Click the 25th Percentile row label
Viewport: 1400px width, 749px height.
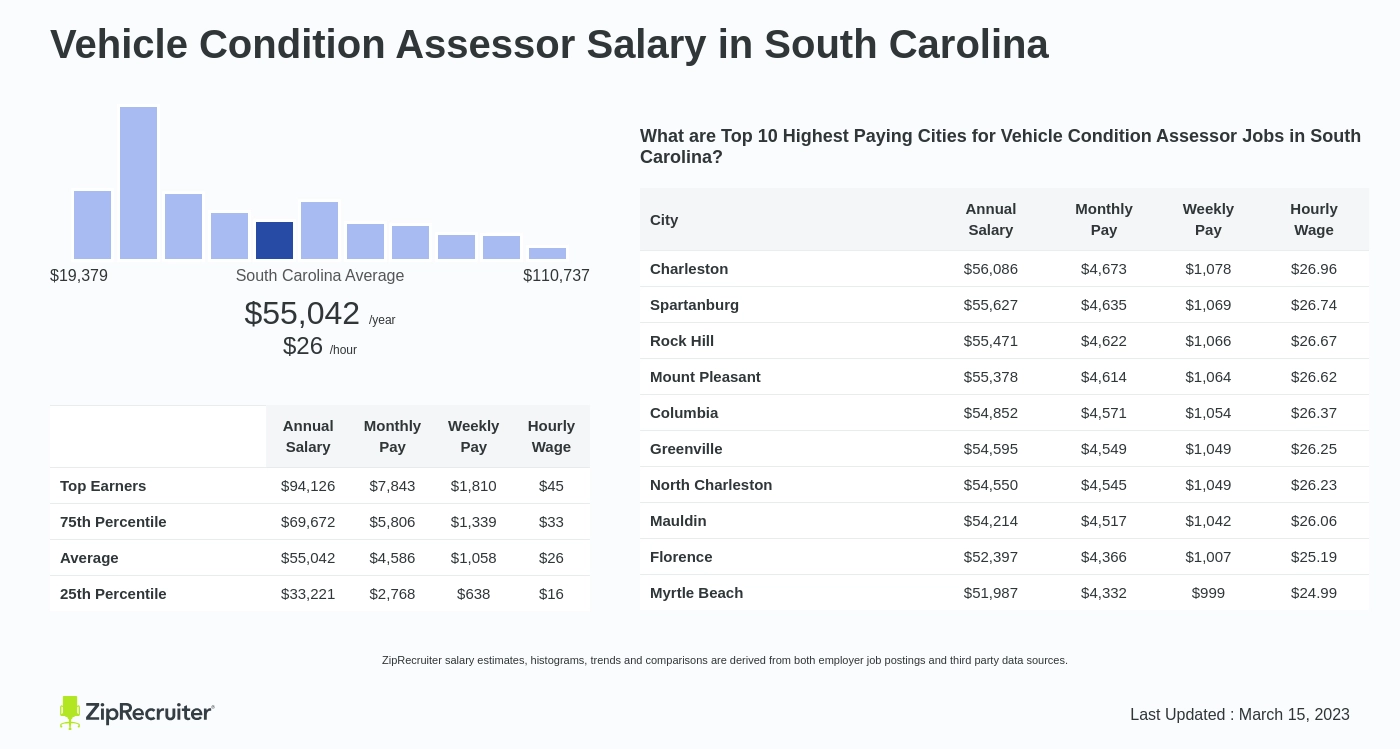click(113, 594)
